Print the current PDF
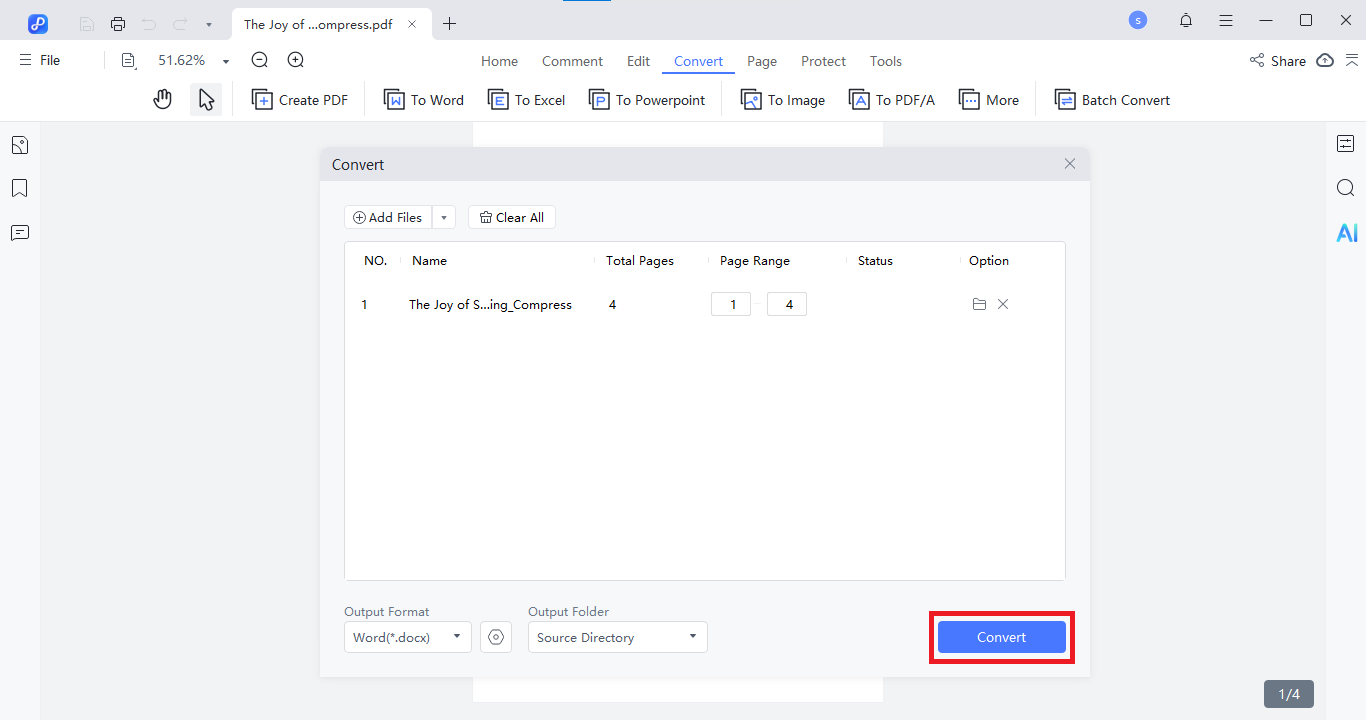This screenshot has width=1366, height=720. (x=117, y=22)
